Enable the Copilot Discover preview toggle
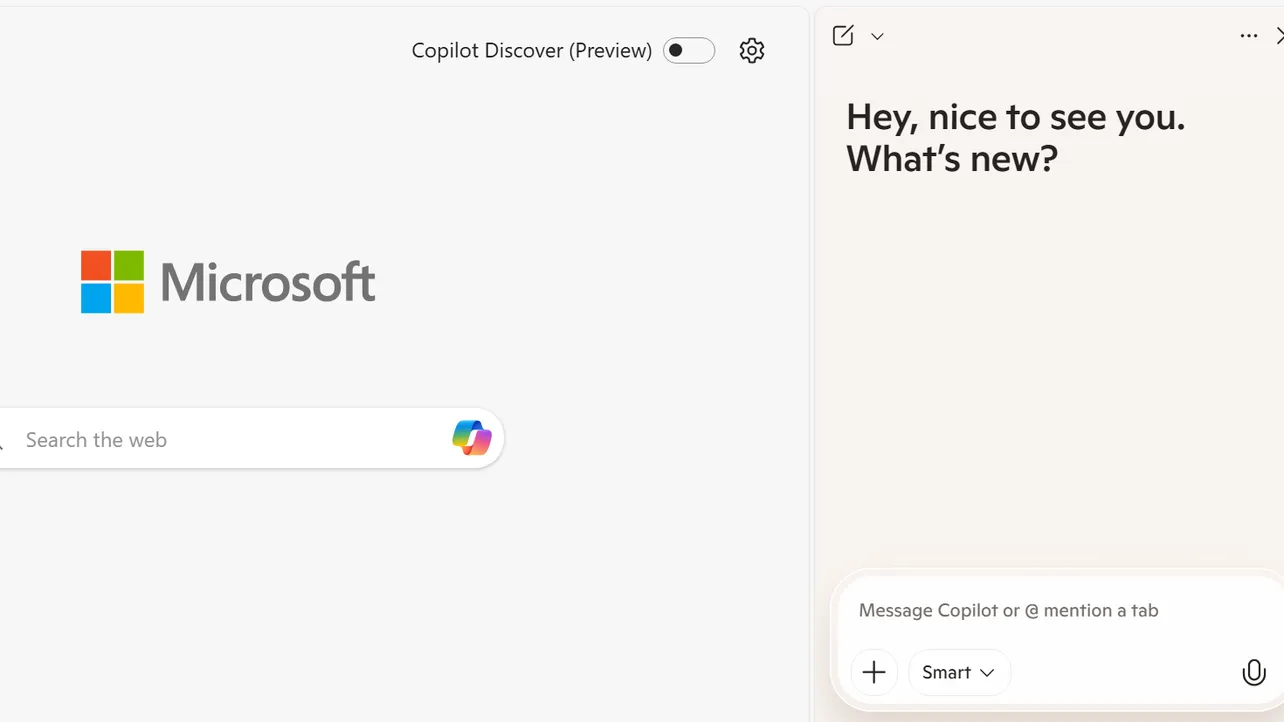Image resolution: width=1284 pixels, height=722 pixels. pyautogui.click(x=688, y=50)
